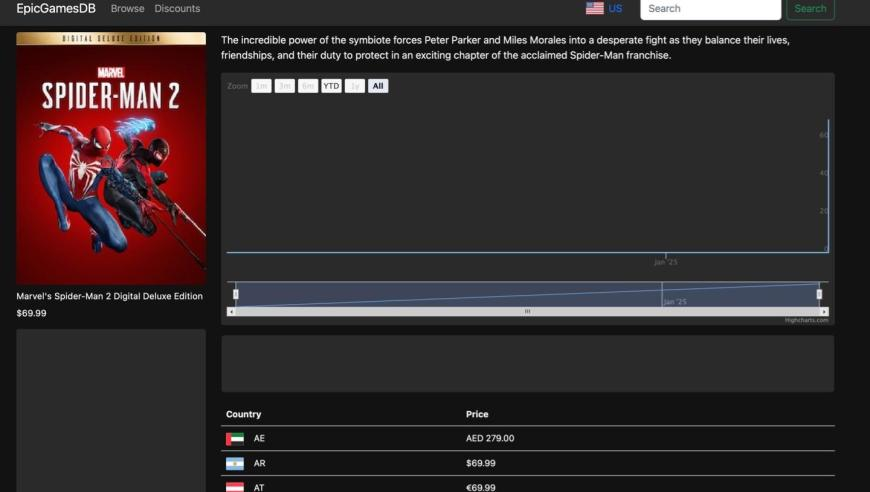Click the Marvel's Spider-Man 2 Digital Deluxe Edition title

coord(109,296)
